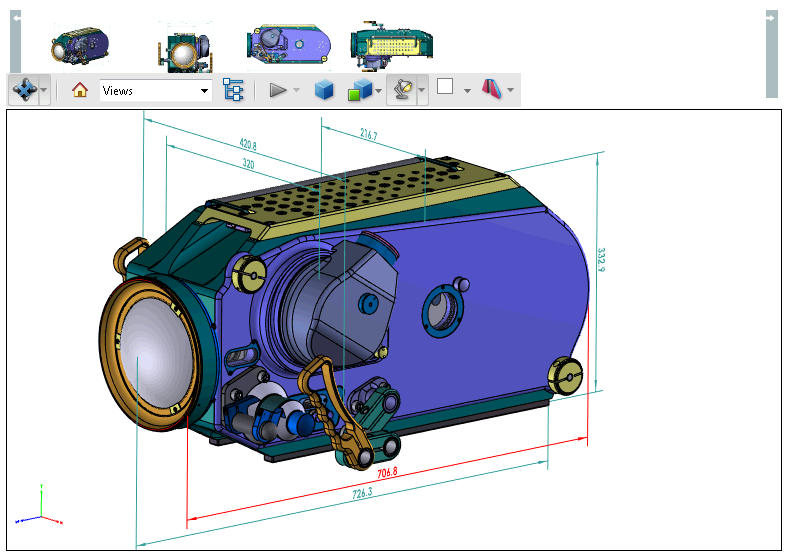The image size is (789, 555).
Task: Expand the play options arrow
Action: click(296, 91)
